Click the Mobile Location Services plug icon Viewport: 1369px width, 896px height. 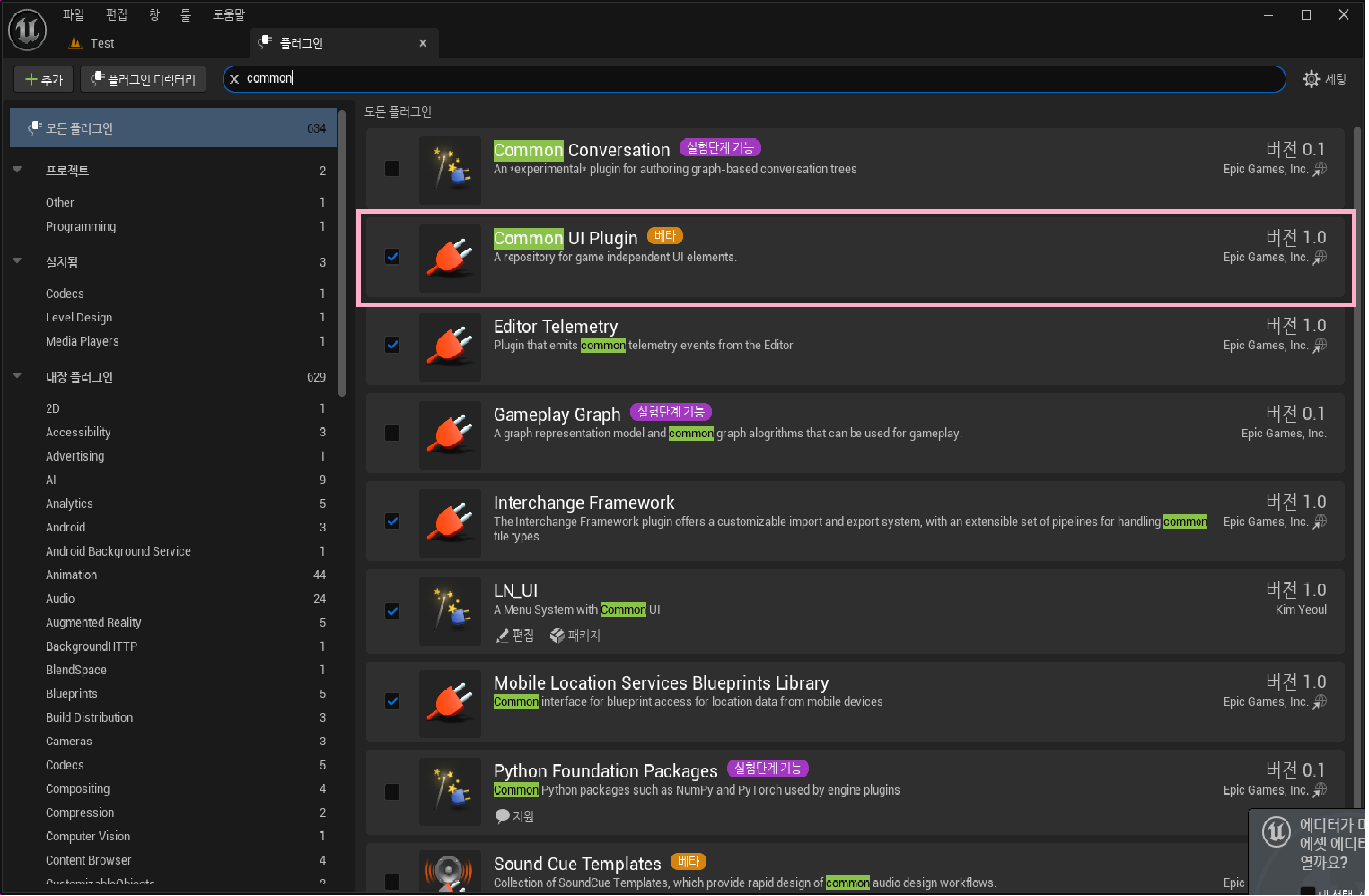[450, 702]
